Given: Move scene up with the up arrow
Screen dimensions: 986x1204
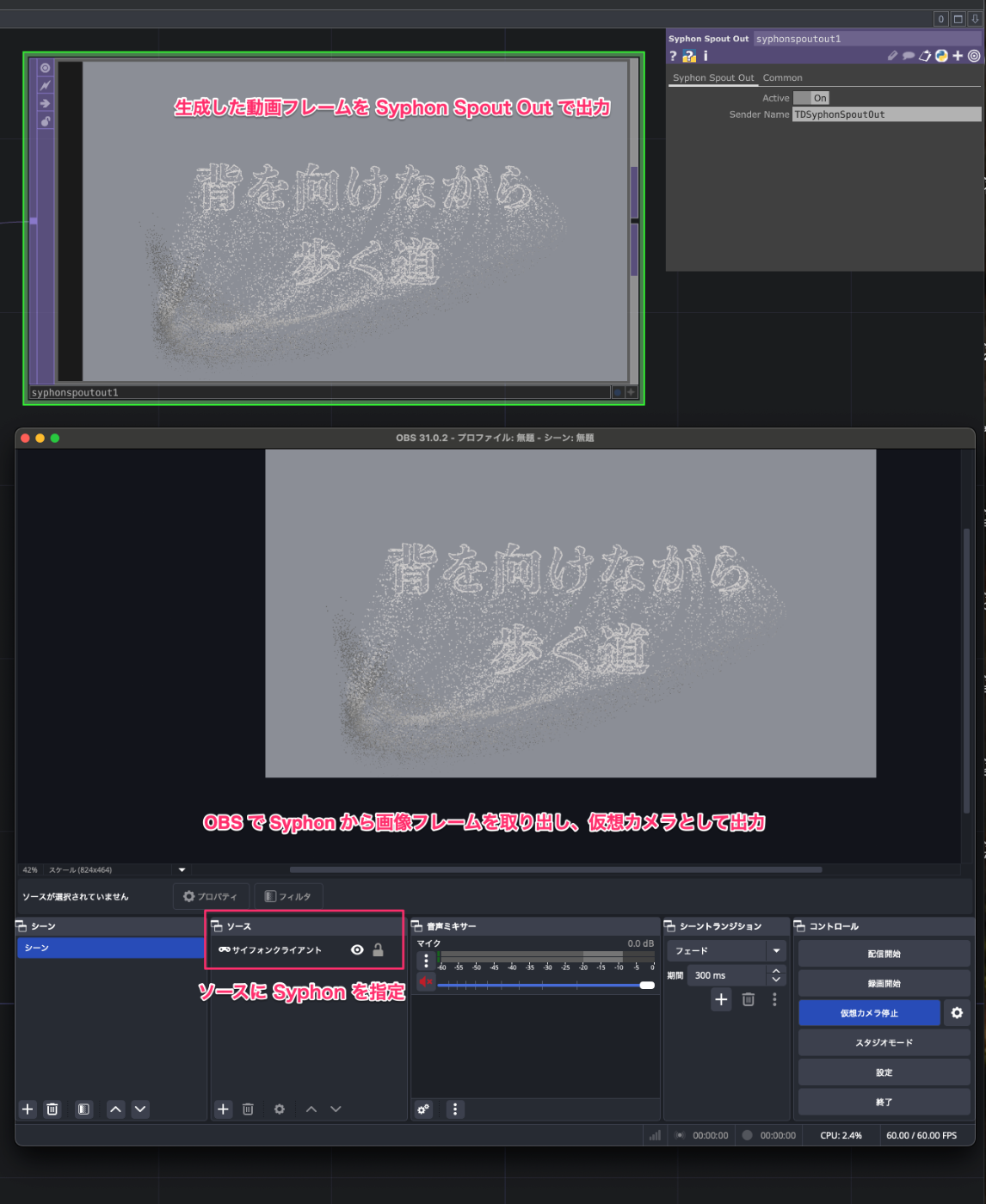Looking at the screenshot, I should click(115, 1109).
